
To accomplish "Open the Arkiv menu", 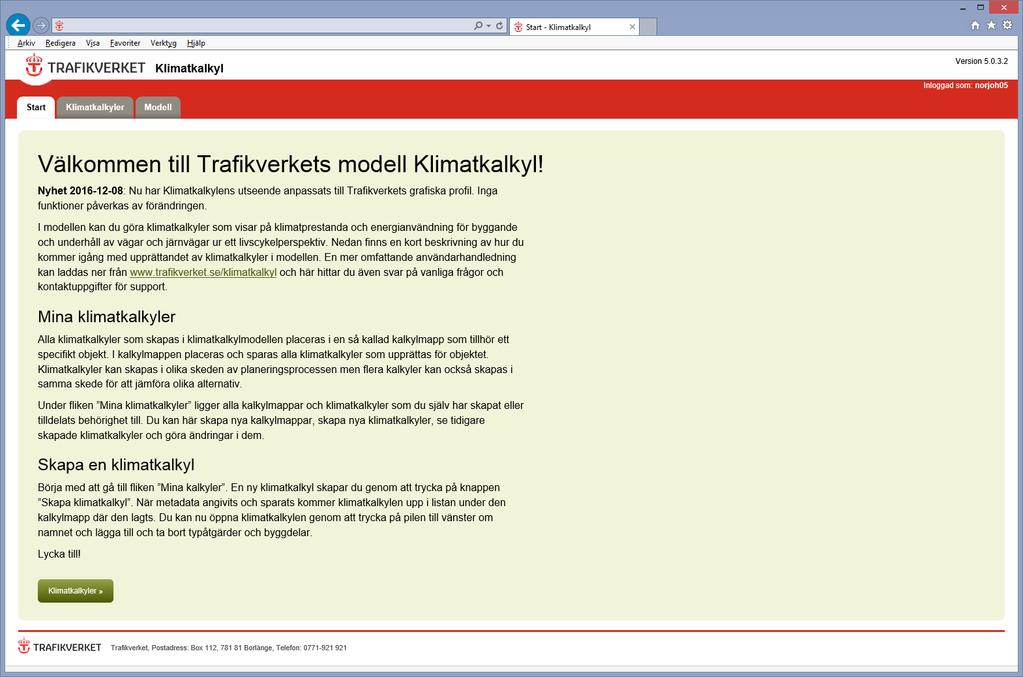I will (x=26, y=43).
